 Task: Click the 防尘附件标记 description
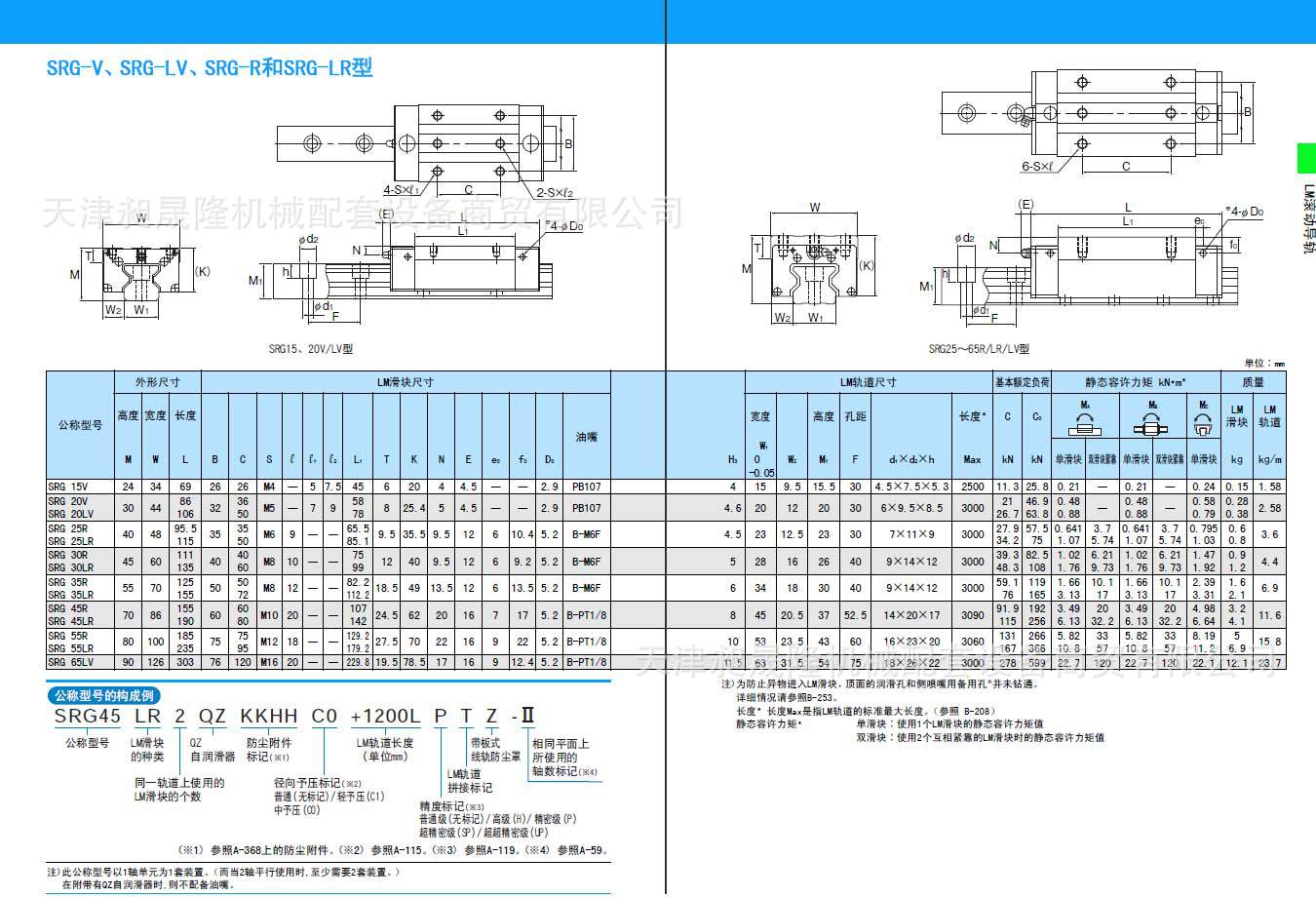tap(269, 750)
